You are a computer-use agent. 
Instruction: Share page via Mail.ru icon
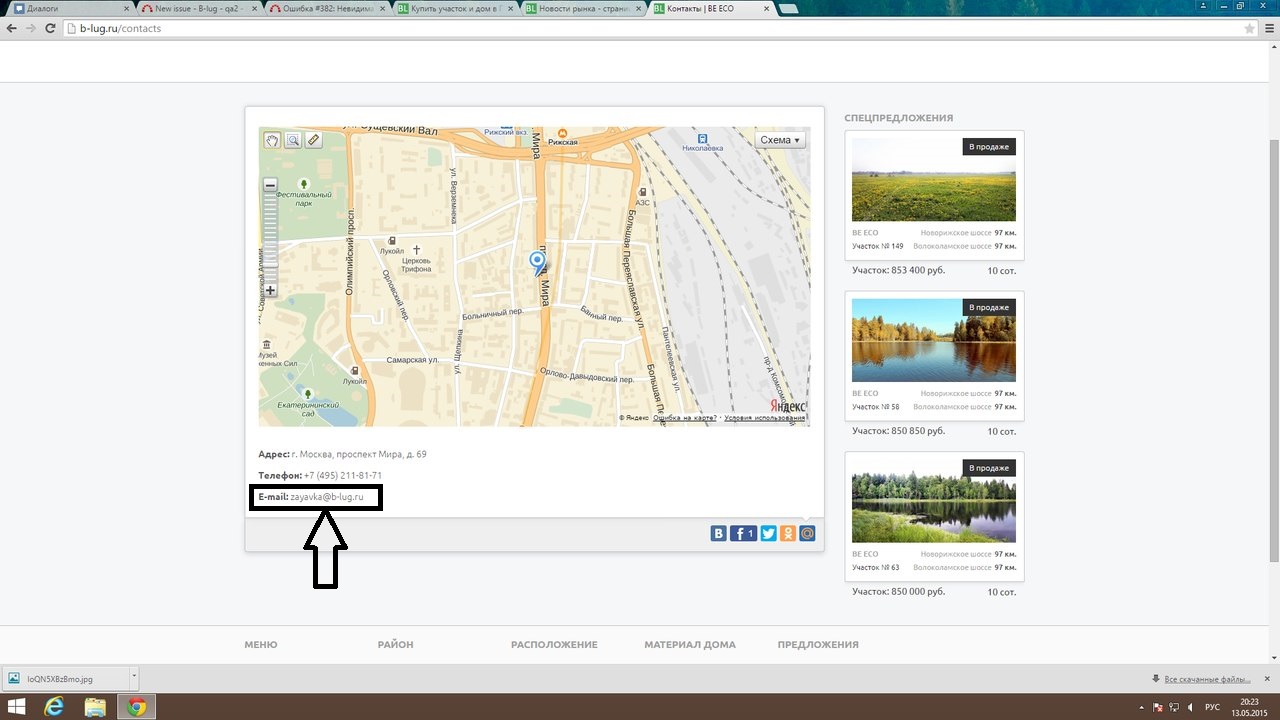tap(807, 534)
